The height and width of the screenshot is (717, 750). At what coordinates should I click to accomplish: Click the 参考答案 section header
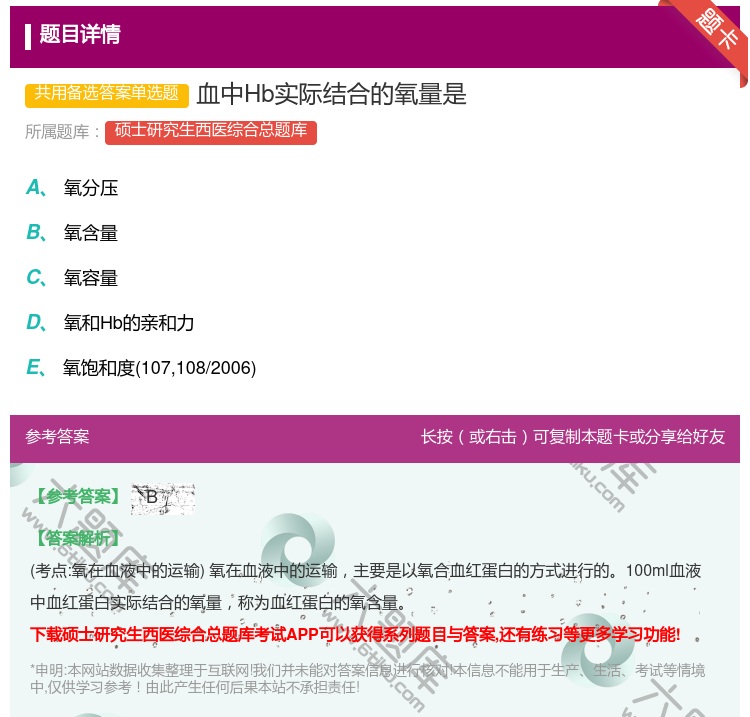pyautogui.click(x=57, y=436)
